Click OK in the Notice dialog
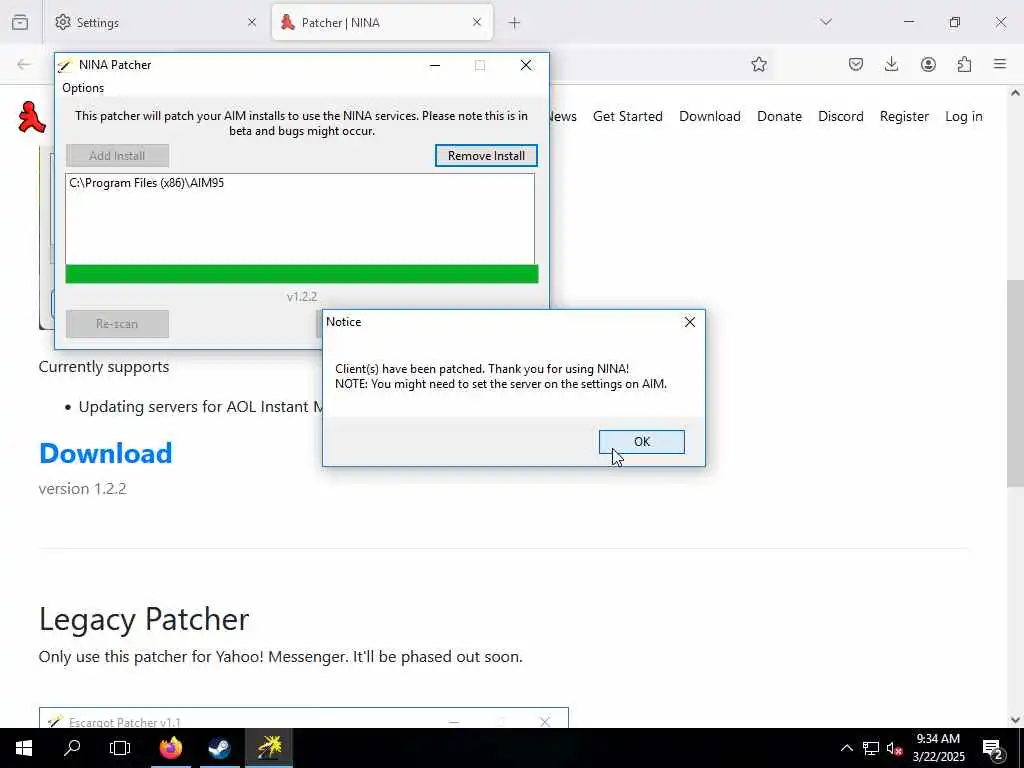This screenshot has width=1024, height=768. (641, 442)
